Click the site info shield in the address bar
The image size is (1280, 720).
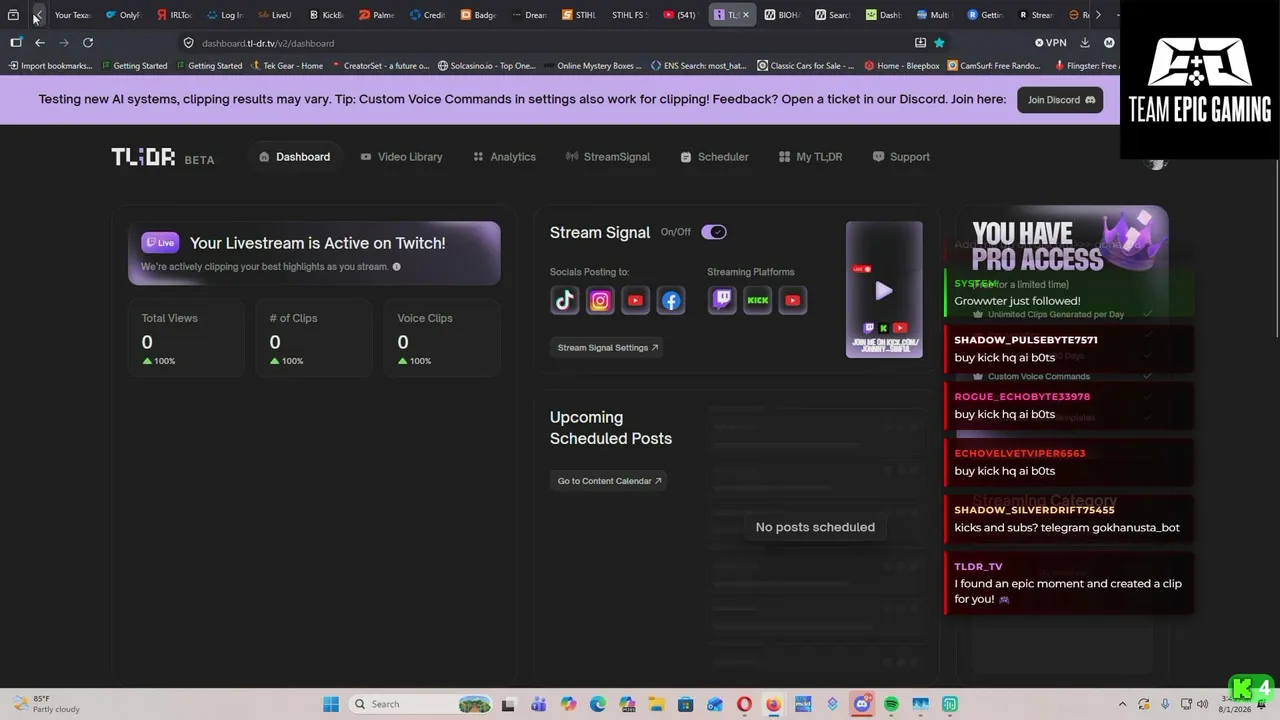coord(188,43)
